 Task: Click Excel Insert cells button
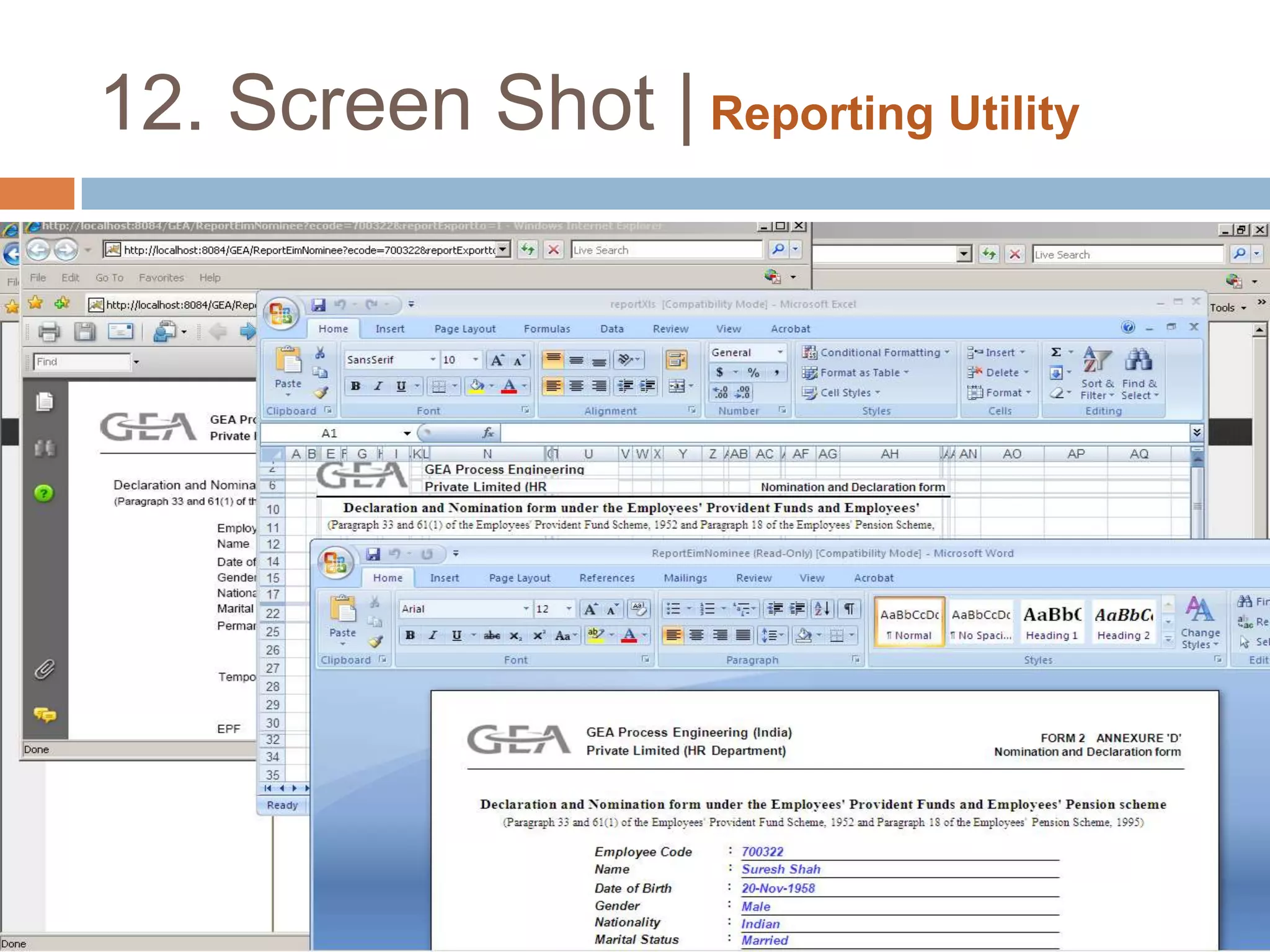(x=997, y=352)
